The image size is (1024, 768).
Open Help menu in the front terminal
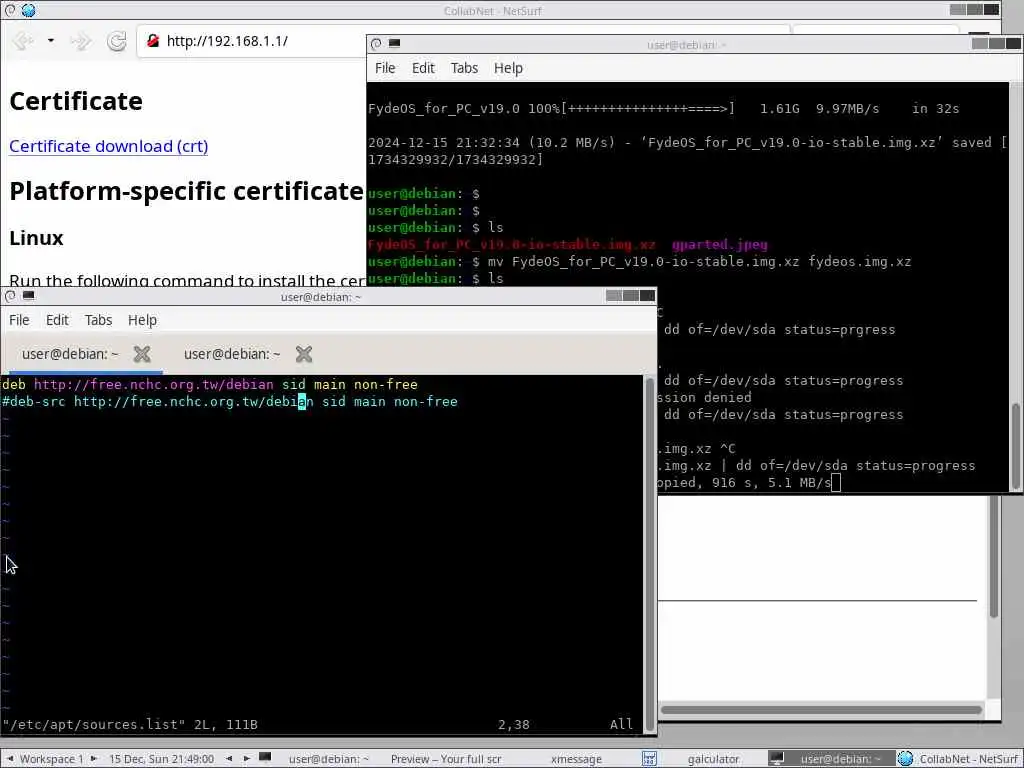(x=142, y=320)
